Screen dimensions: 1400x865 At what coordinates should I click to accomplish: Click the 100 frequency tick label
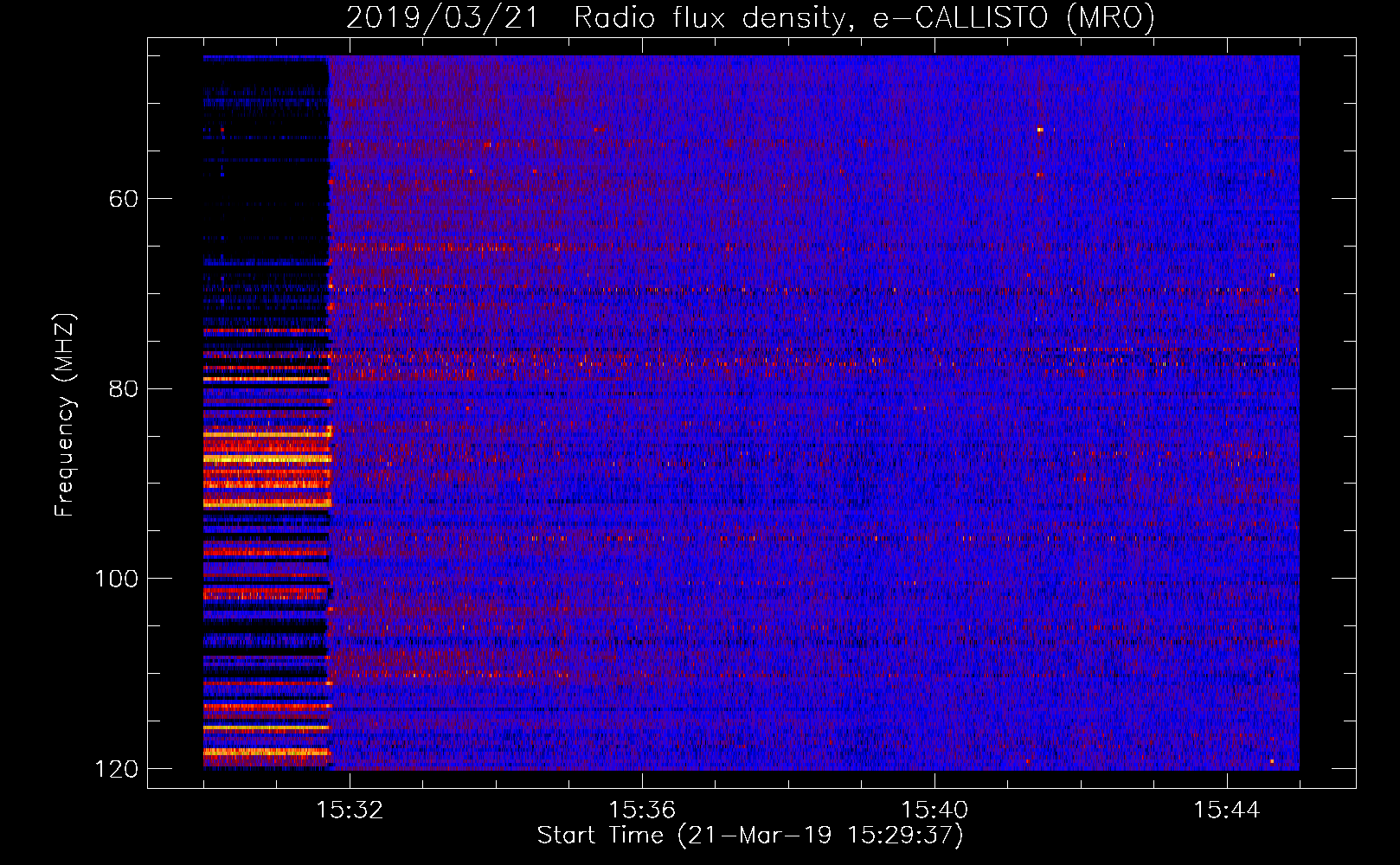(116, 579)
